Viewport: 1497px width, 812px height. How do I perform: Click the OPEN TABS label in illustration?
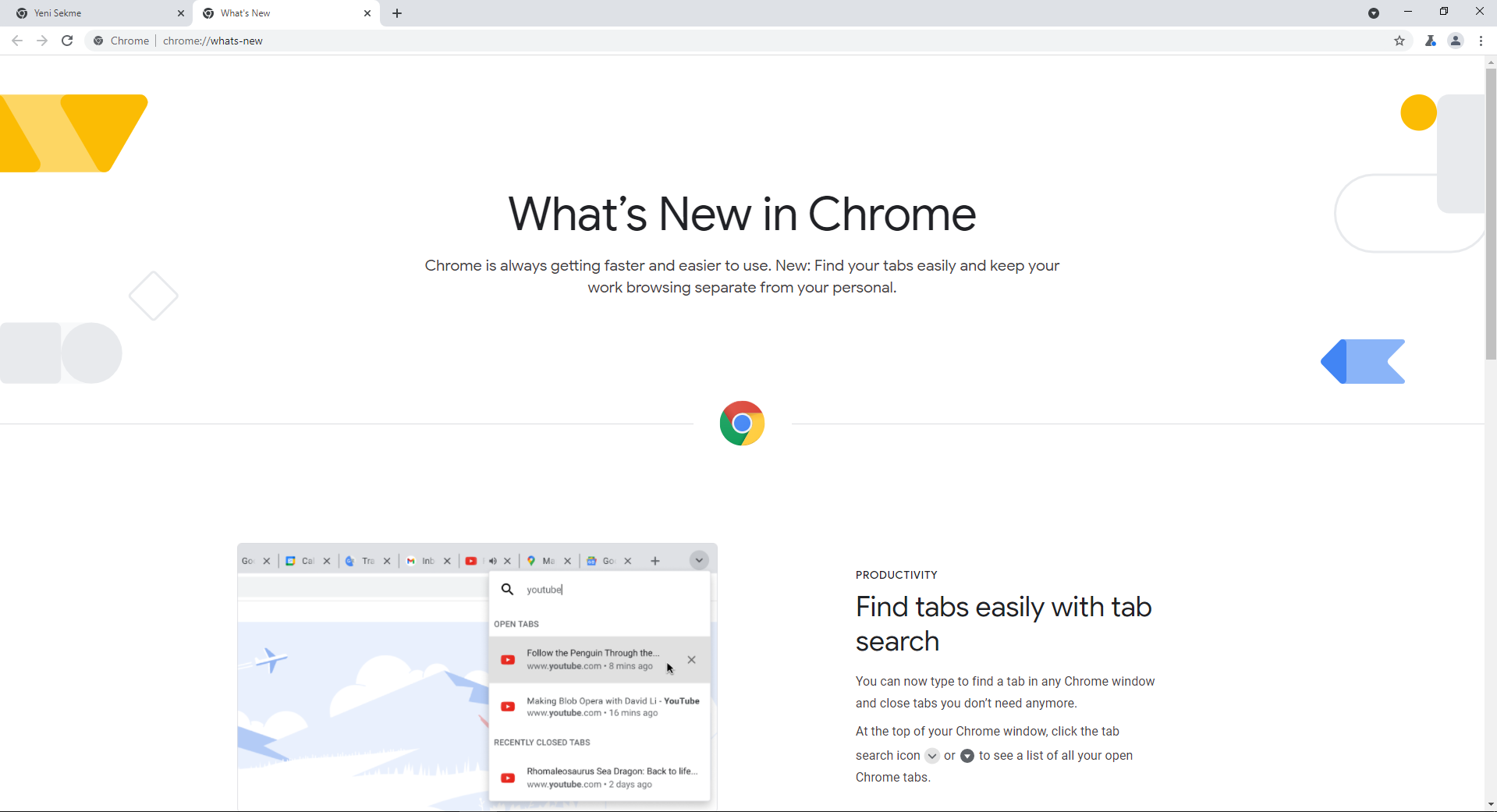click(516, 624)
